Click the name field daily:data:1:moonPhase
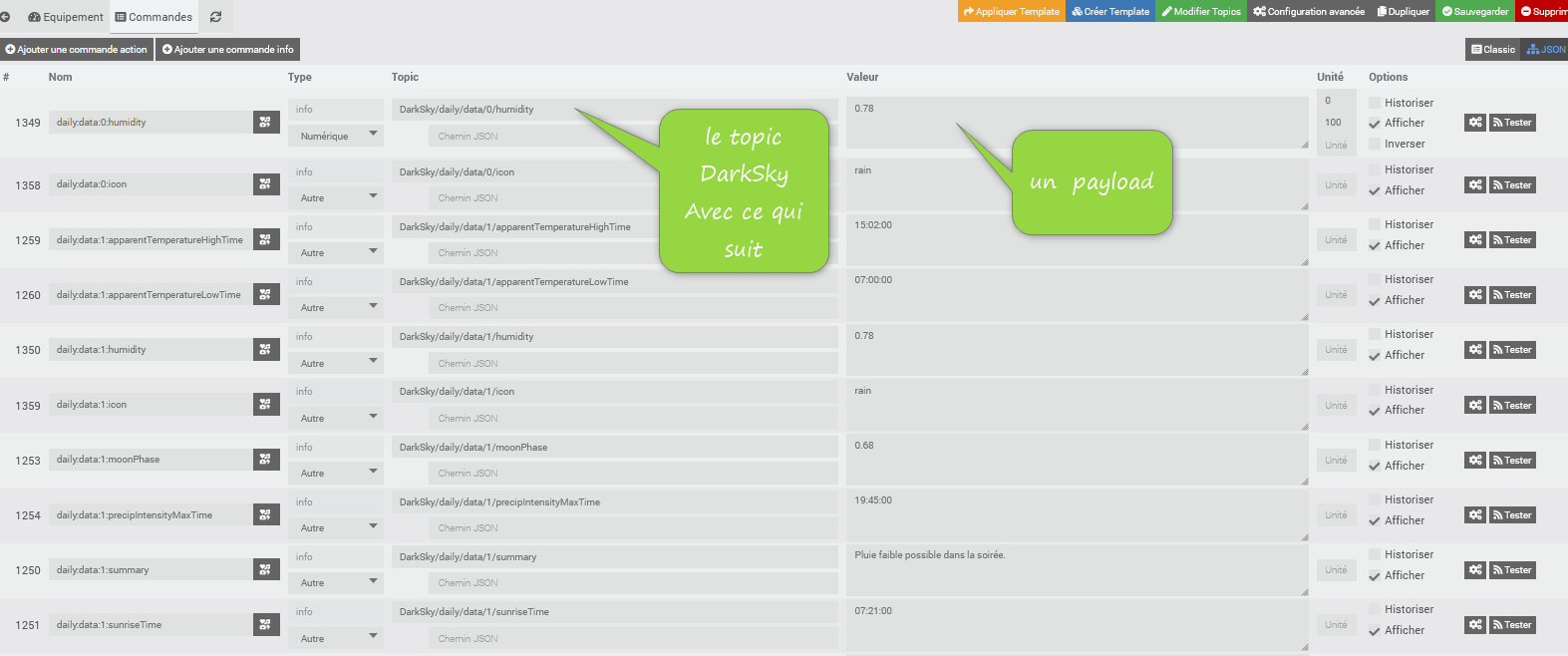 151,460
